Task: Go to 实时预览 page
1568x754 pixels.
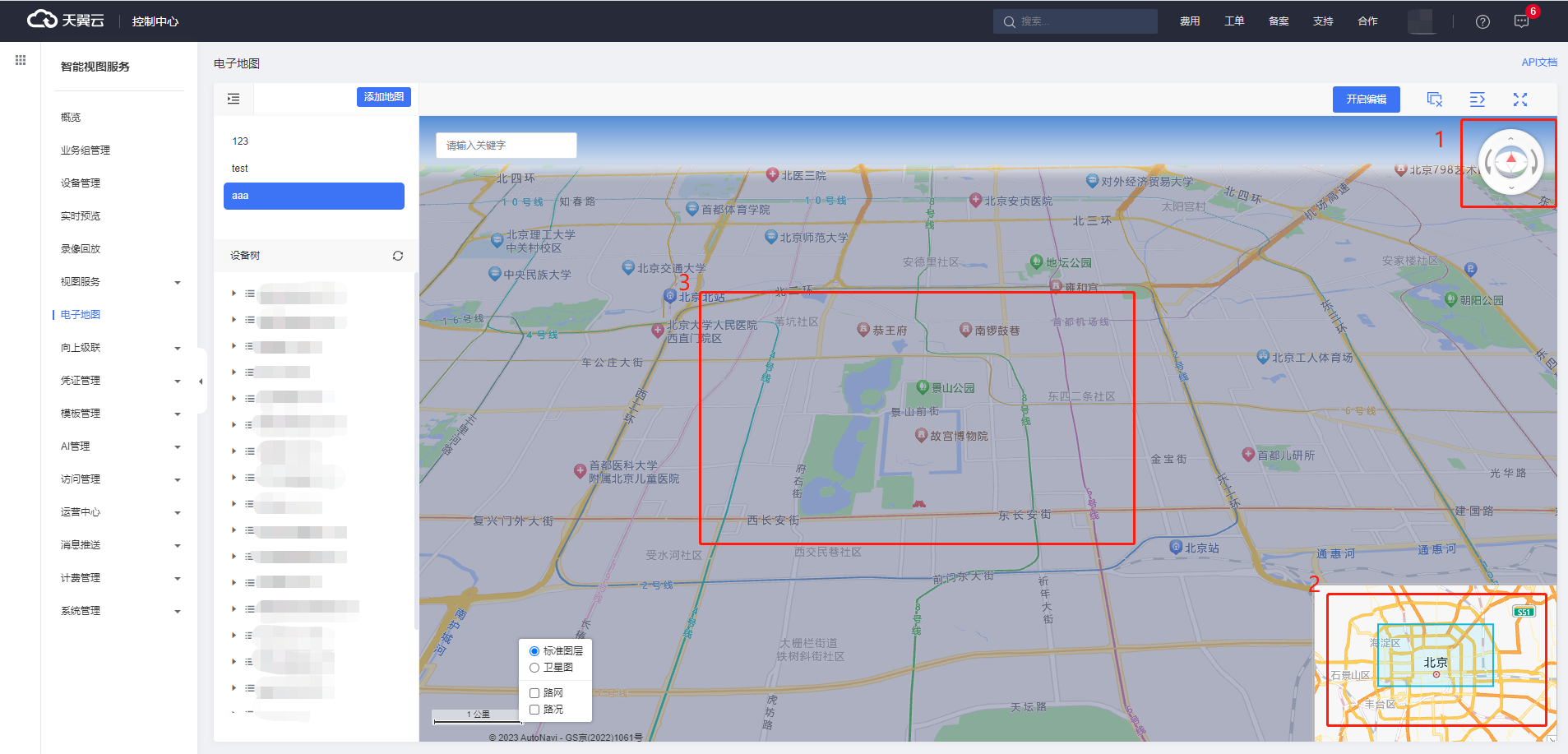Action: [x=81, y=216]
